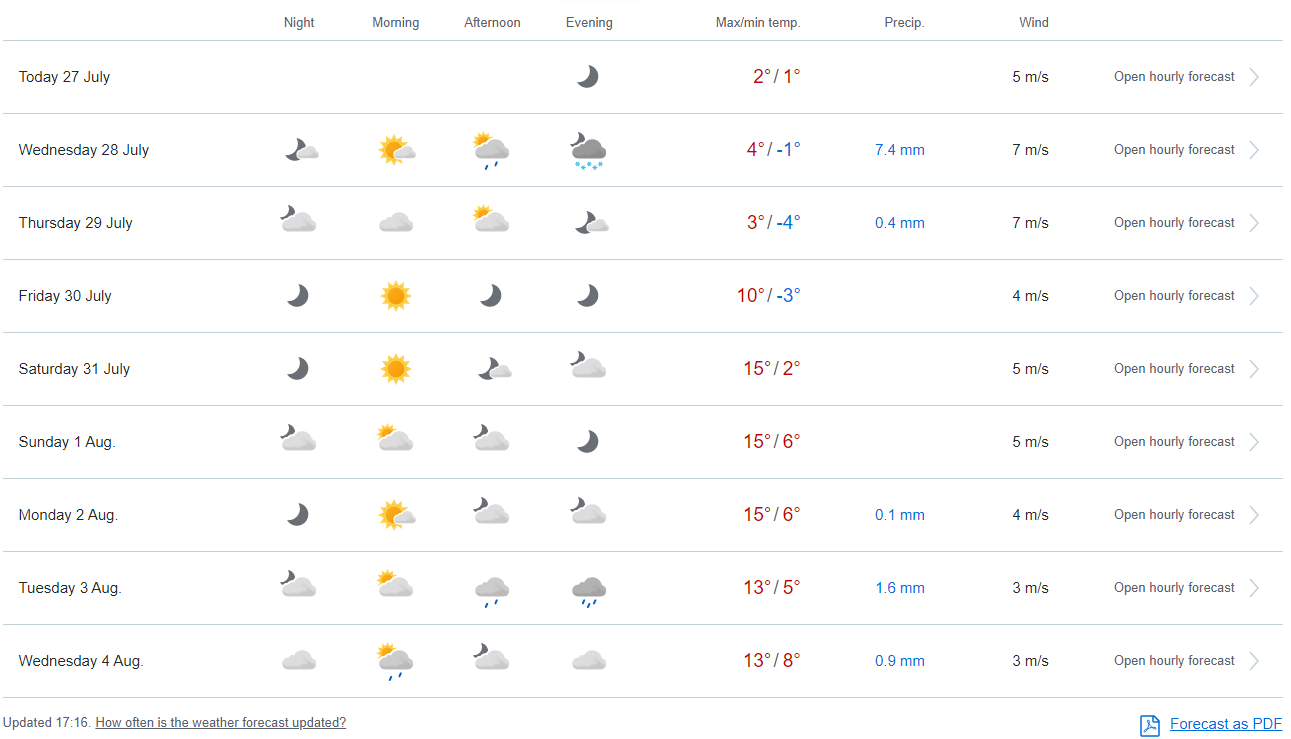Click Thursday 29 July morning cloud icon
Image resolution: width=1291 pixels, height=739 pixels.
click(396, 223)
